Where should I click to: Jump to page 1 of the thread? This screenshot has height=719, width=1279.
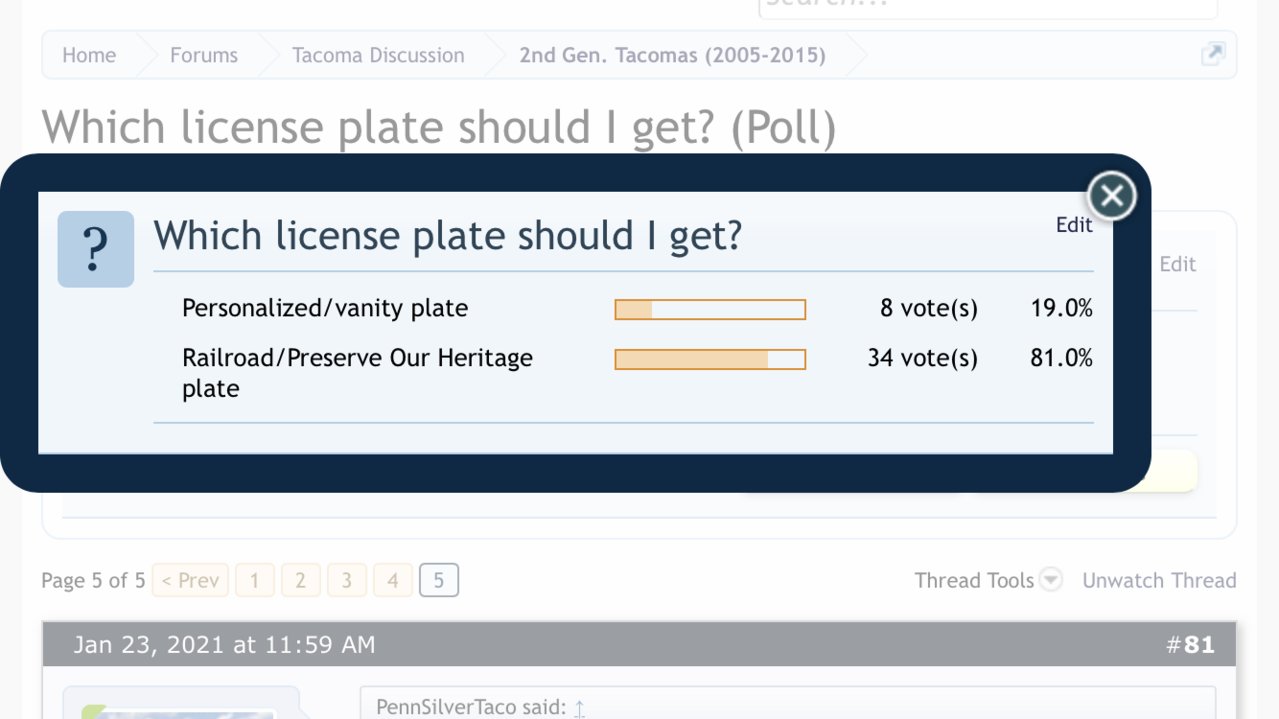tap(255, 580)
